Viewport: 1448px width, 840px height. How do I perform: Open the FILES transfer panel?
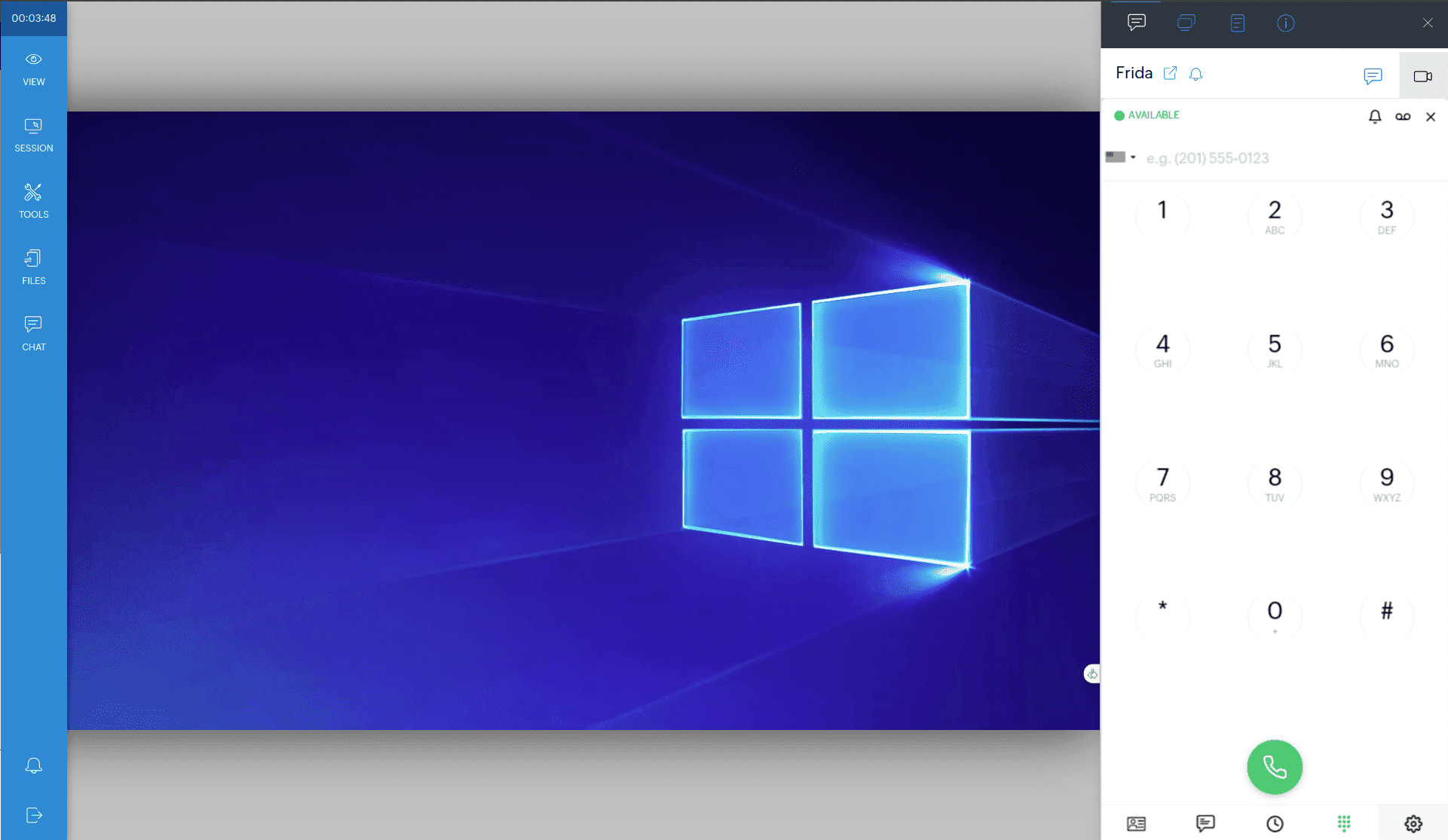click(x=33, y=267)
